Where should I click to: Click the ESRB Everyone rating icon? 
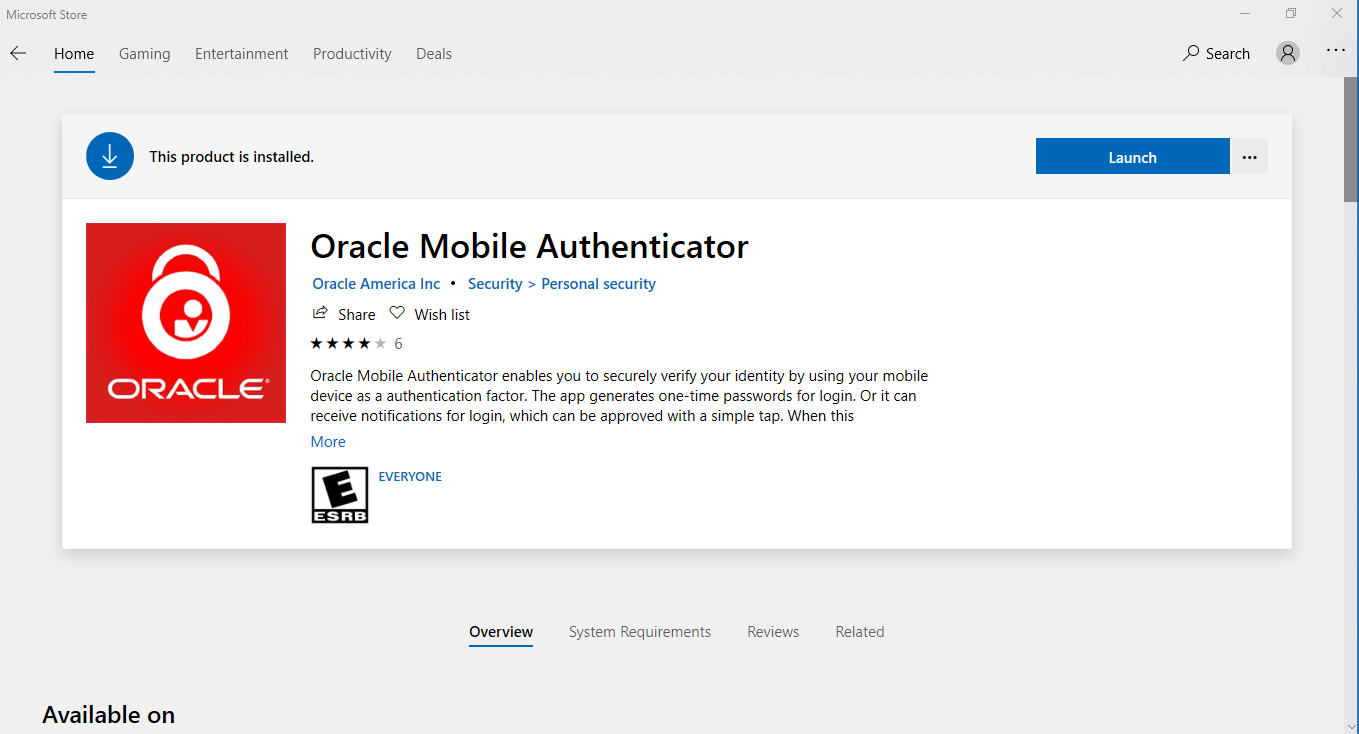(x=340, y=495)
